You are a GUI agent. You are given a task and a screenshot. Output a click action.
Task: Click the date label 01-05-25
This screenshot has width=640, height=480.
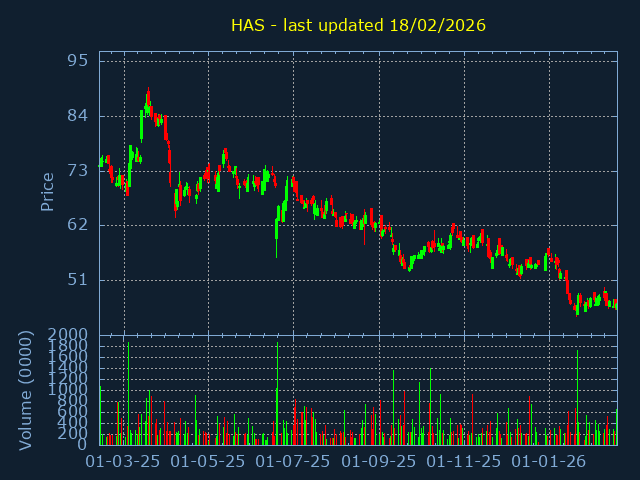pos(208,462)
